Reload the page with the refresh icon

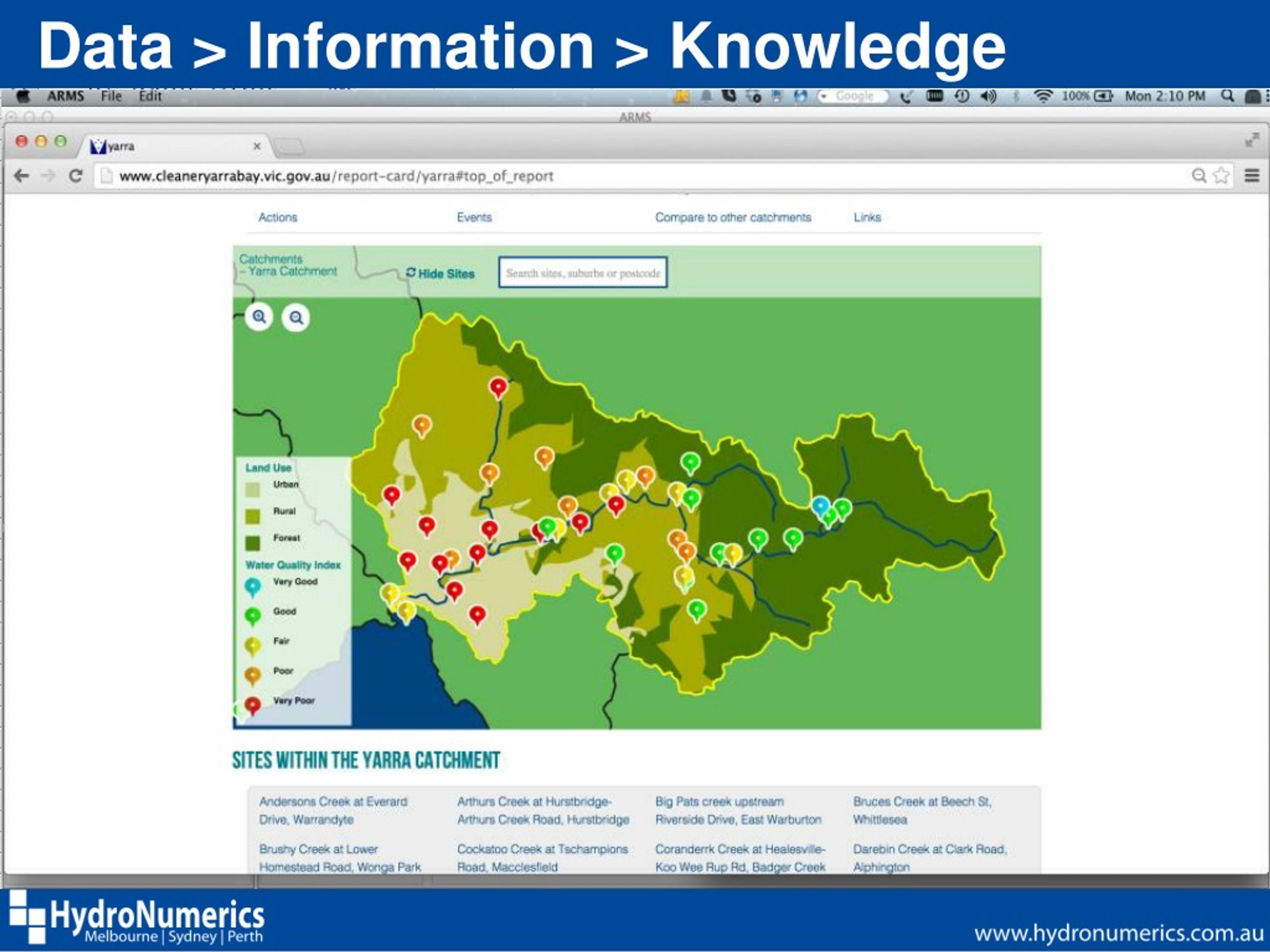point(75,176)
